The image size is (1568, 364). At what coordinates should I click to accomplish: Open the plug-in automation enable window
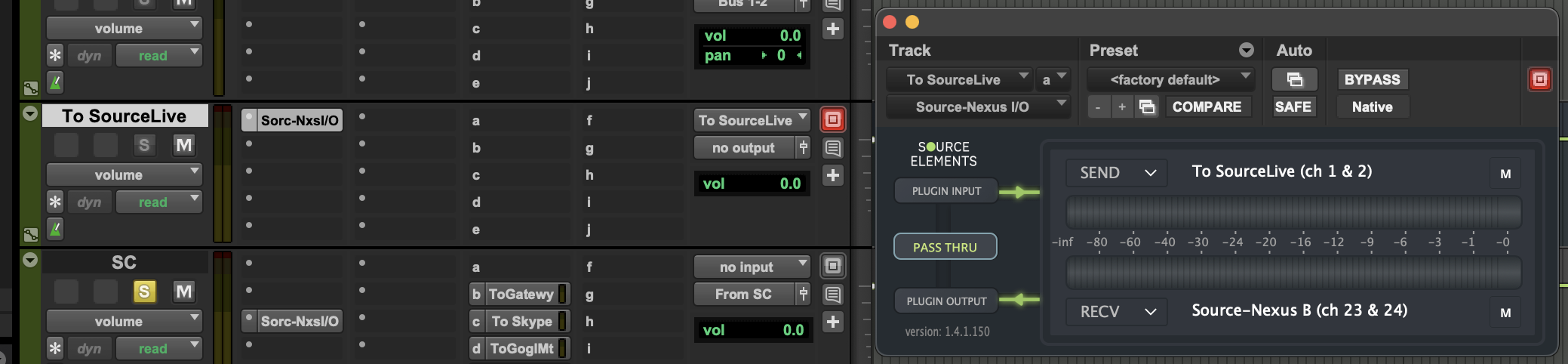click(x=1294, y=79)
